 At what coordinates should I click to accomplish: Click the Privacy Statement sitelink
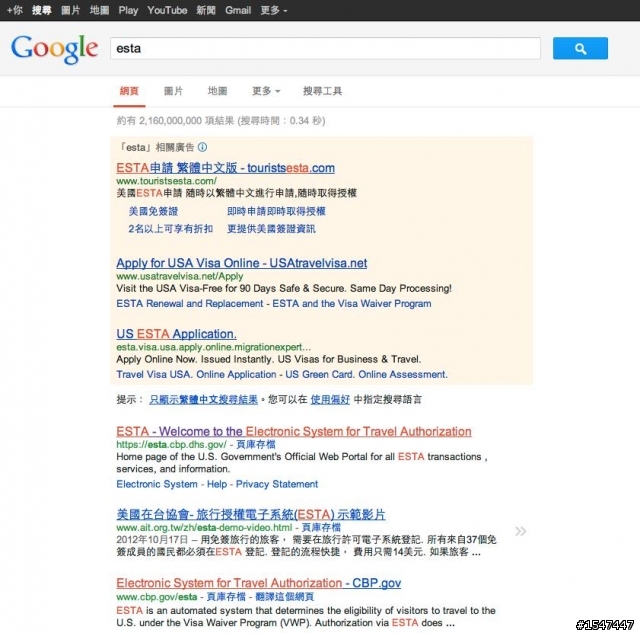(277, 484)
